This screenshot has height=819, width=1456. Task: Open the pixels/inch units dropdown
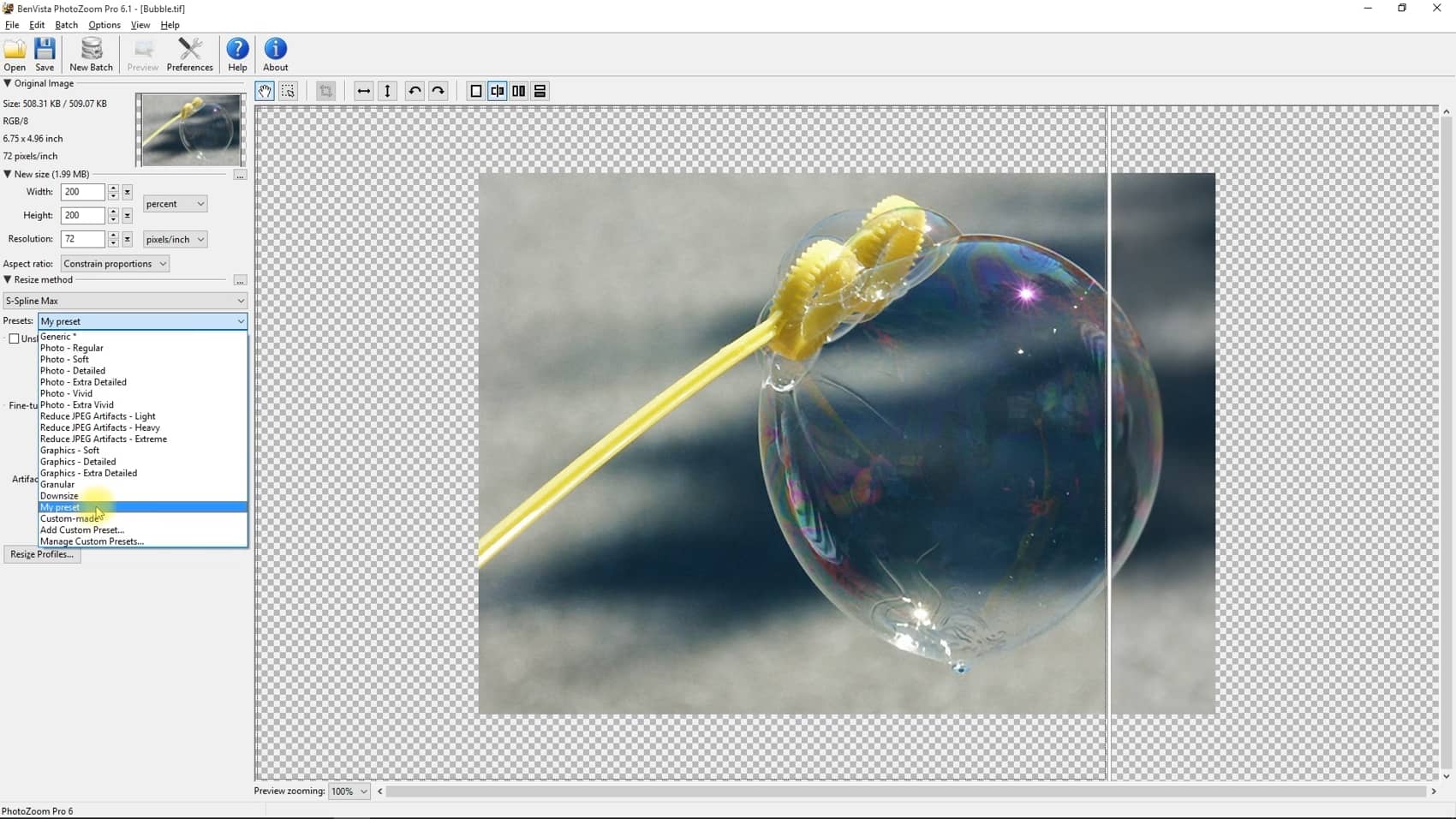click(x=175, y=239)
